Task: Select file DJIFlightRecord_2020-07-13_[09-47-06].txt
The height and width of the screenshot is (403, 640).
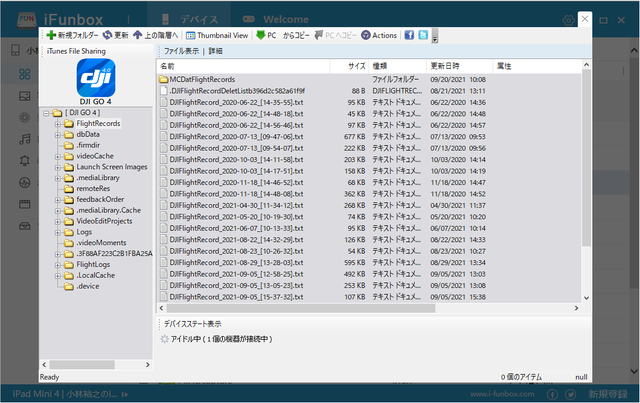Action: click(x=236, y=137)
